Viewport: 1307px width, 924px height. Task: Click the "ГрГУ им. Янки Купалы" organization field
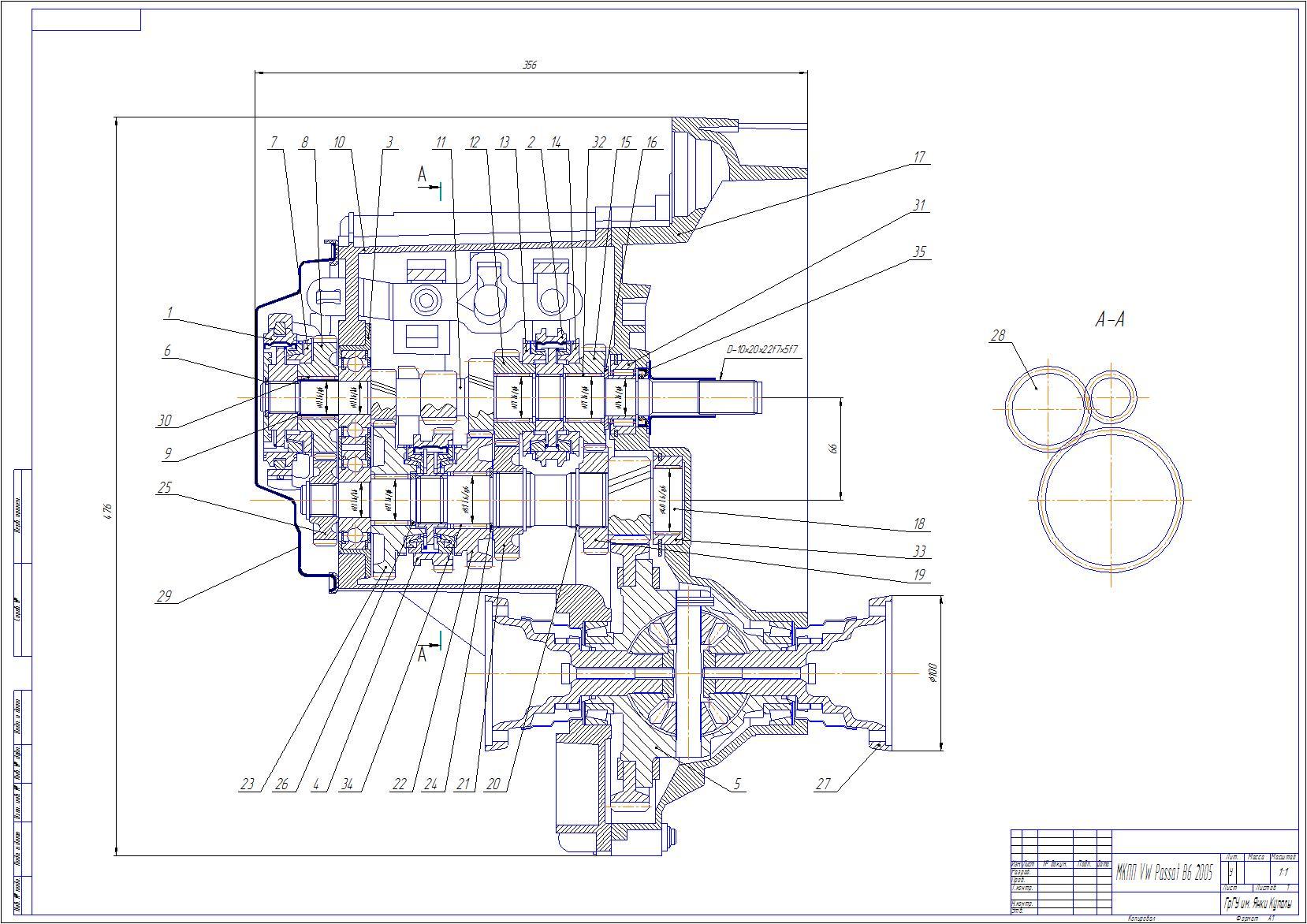[x=1257, y=903]
